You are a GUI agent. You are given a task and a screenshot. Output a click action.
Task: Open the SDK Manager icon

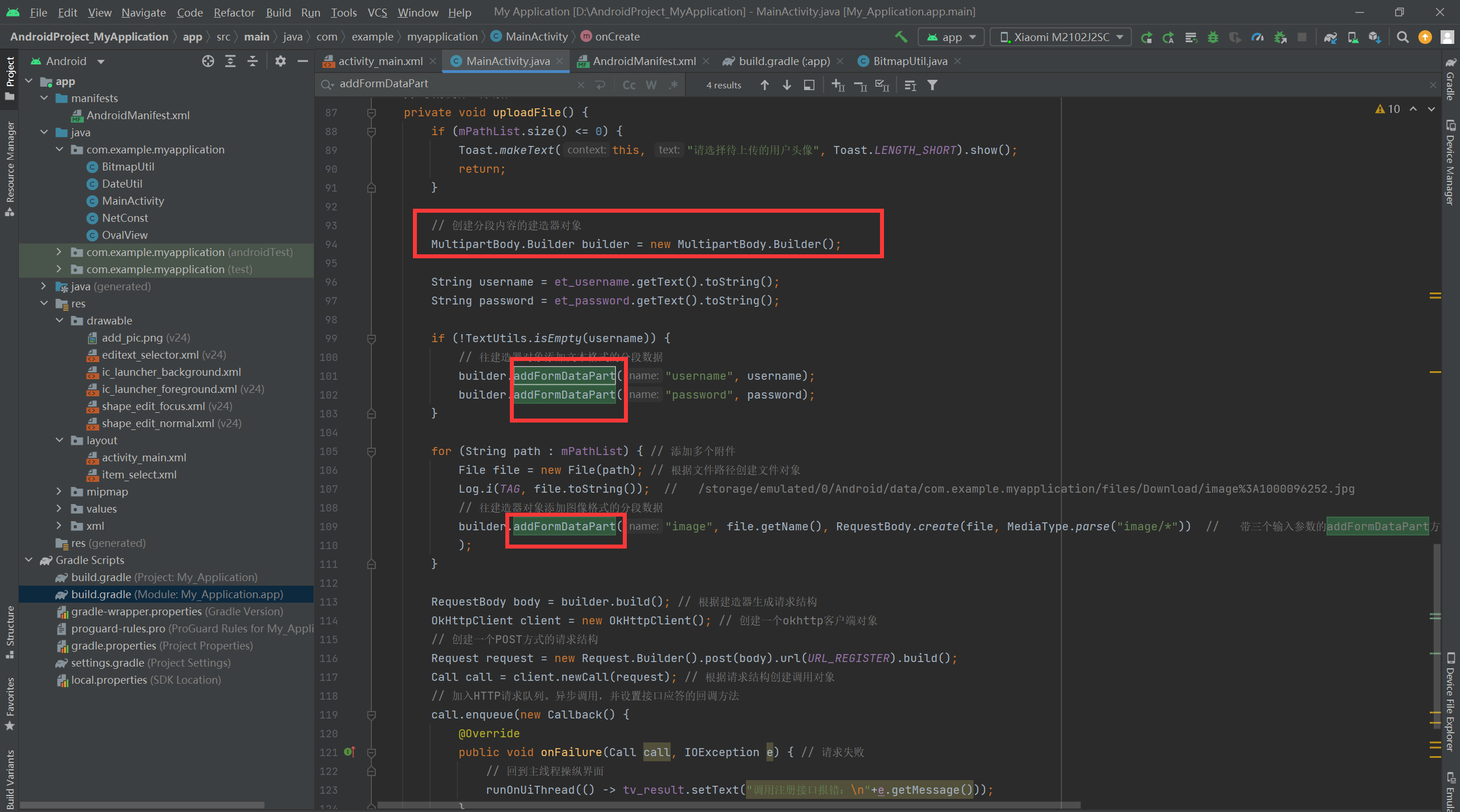pyautogui.click(x=1374, y=37)
